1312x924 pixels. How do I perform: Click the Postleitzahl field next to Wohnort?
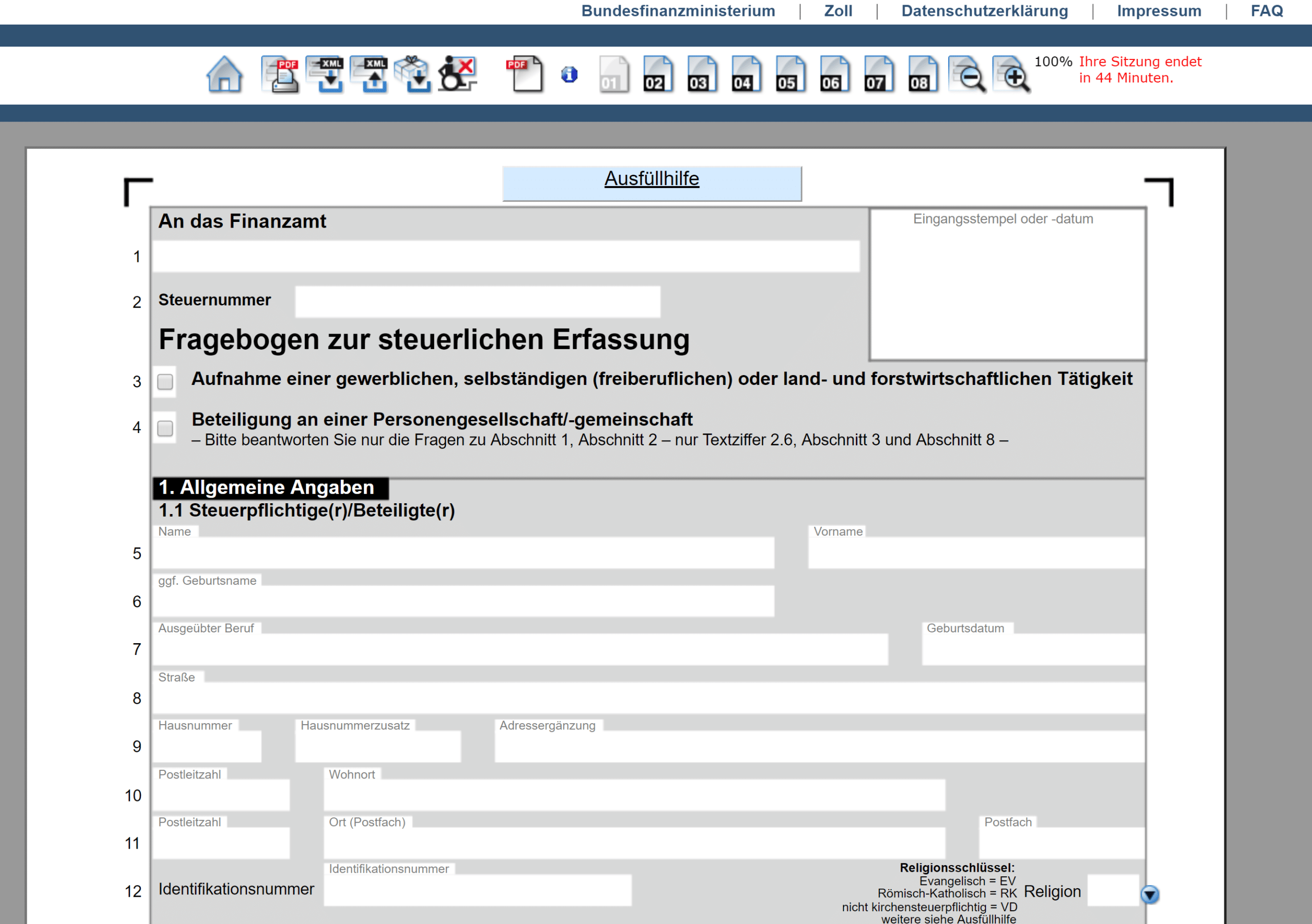click(221, 795)
